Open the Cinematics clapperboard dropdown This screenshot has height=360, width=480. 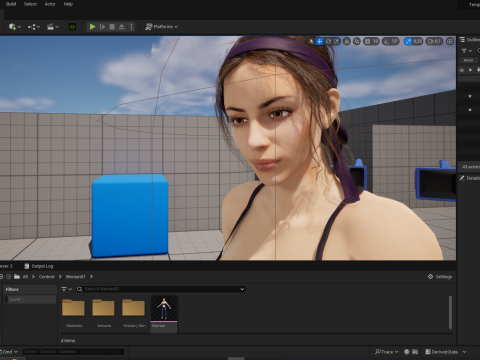click(53, 27)
